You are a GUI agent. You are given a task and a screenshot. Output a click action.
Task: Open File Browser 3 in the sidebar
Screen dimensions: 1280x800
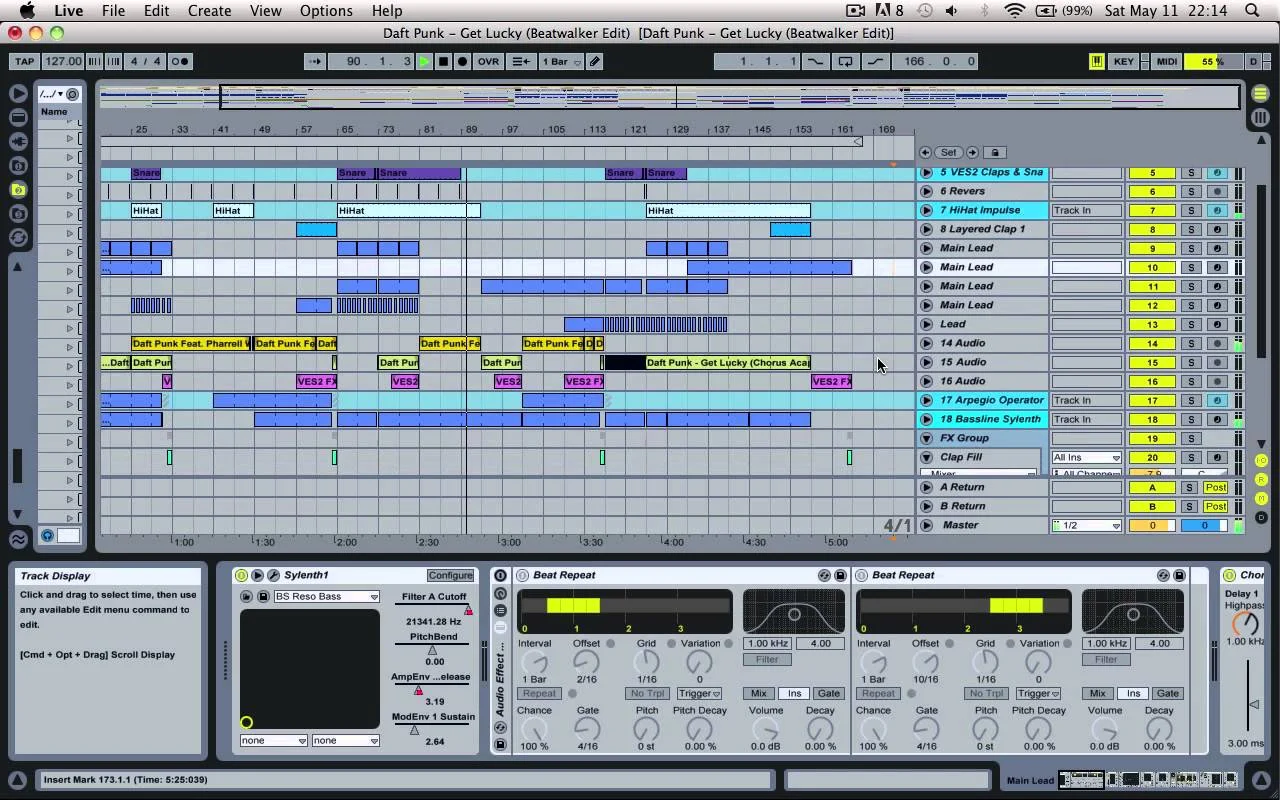coord(18,213)
